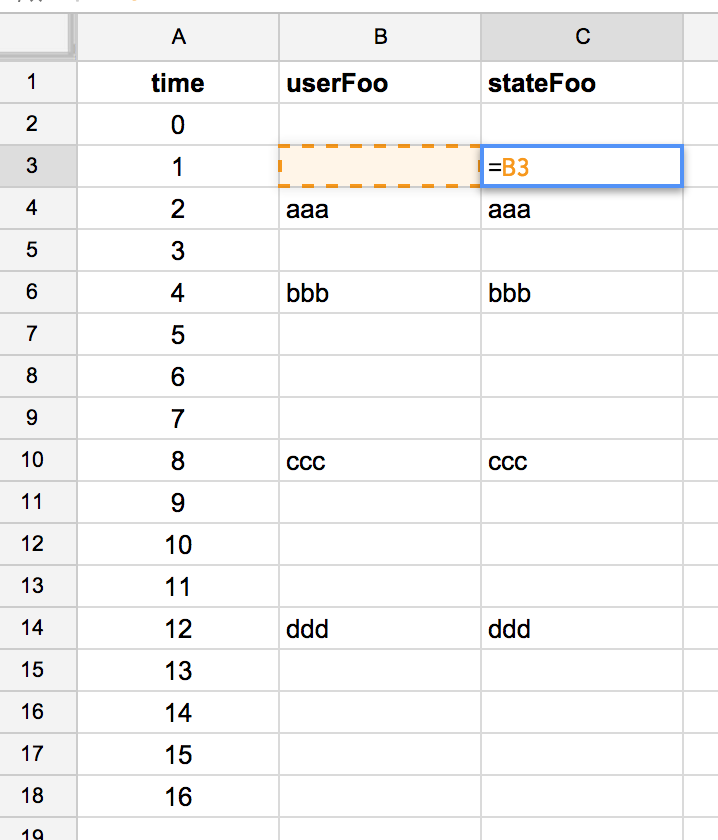Image resolution: width=718 pixels, height=840 pixels.
Task: Select the dashed-border cell B3
Action: [x=380, y=166]
